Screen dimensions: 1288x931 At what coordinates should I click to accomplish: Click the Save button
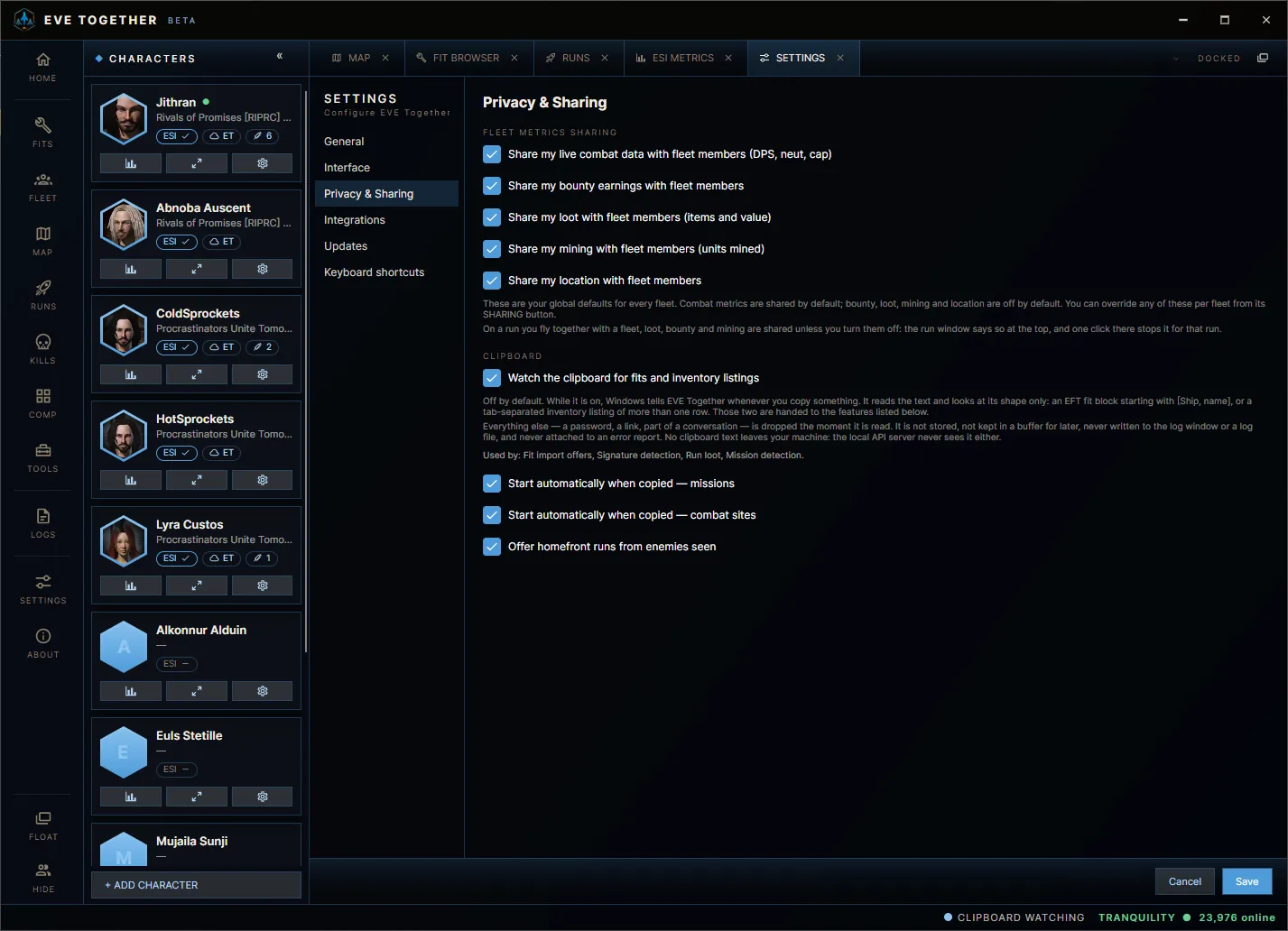pyautogui.click(x=1247, y=881)
